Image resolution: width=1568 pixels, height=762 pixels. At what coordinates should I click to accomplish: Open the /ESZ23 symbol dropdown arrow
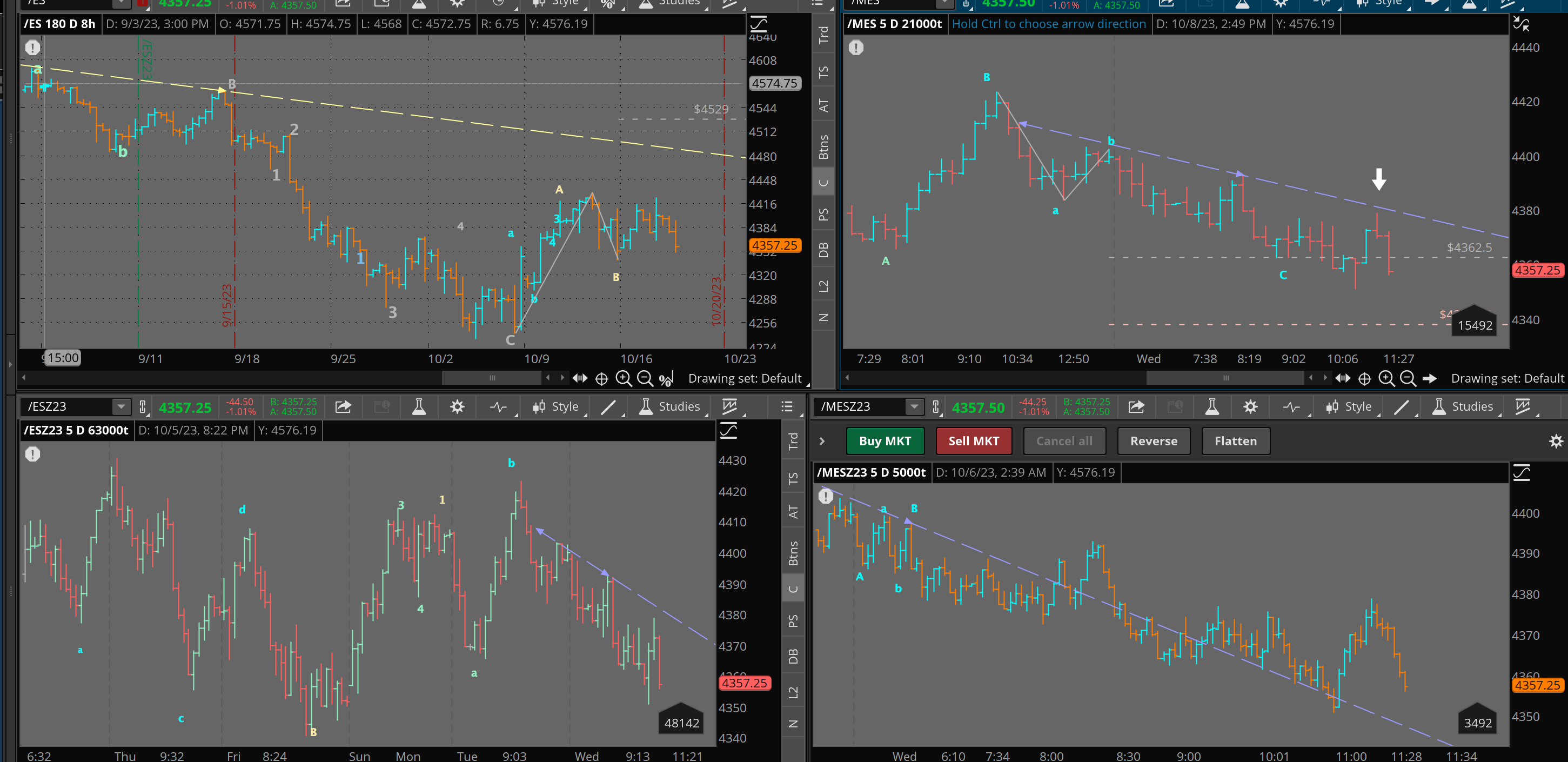pyautogui.click(x=121, y=406)
